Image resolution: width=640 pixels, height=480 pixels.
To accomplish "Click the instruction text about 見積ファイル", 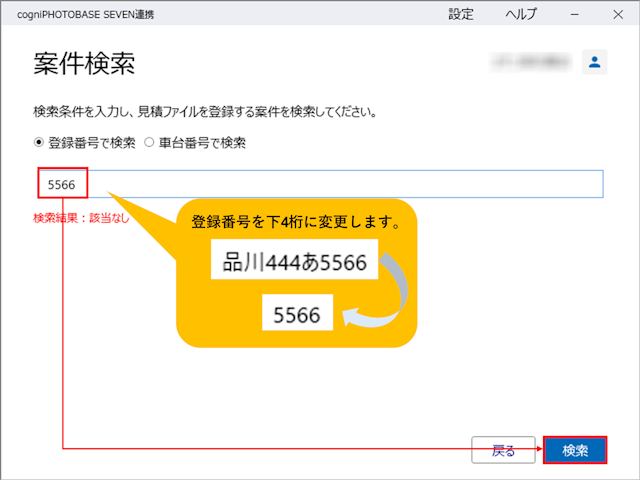I will [205, 112].
